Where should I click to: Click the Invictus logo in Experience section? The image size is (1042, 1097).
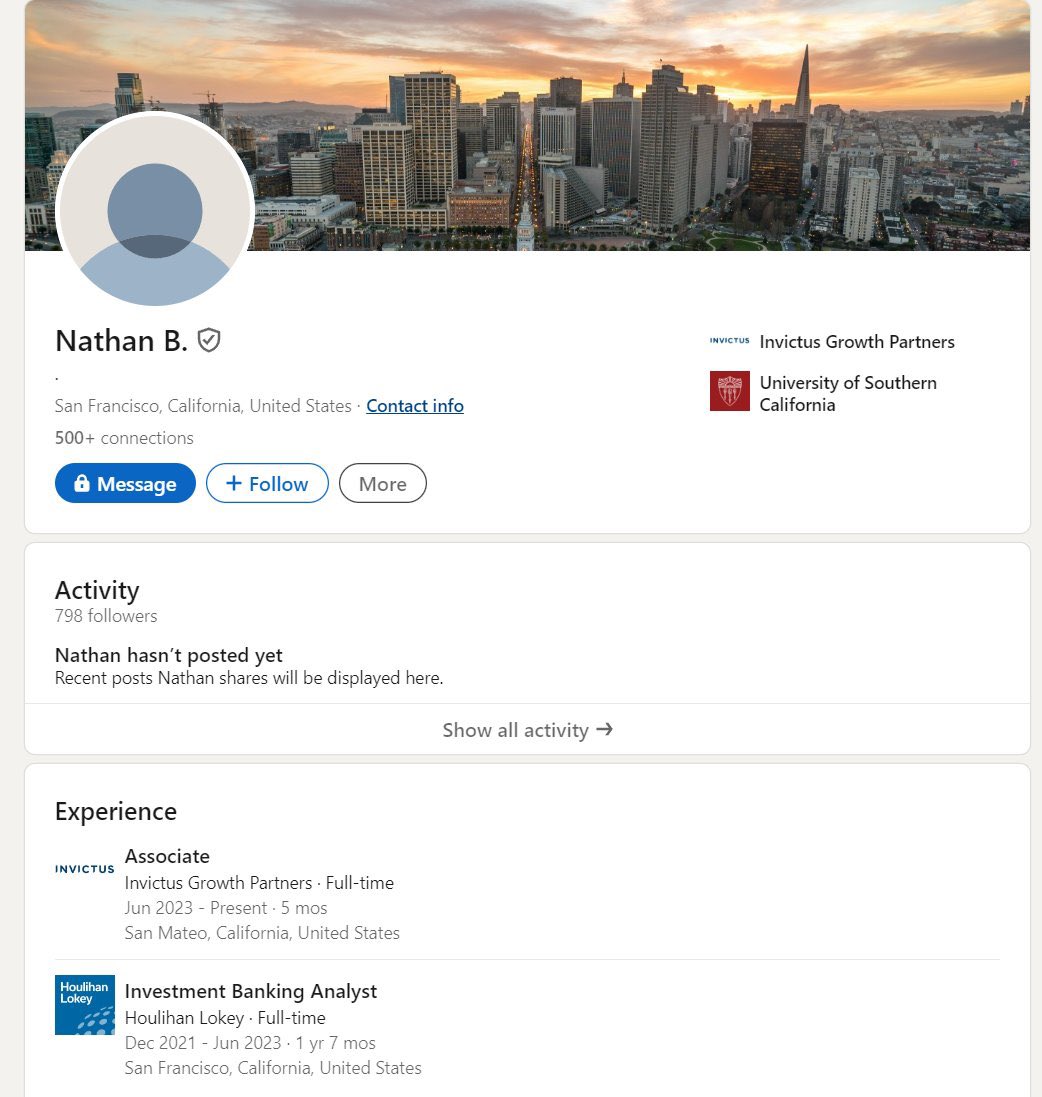tap(85, 869)
